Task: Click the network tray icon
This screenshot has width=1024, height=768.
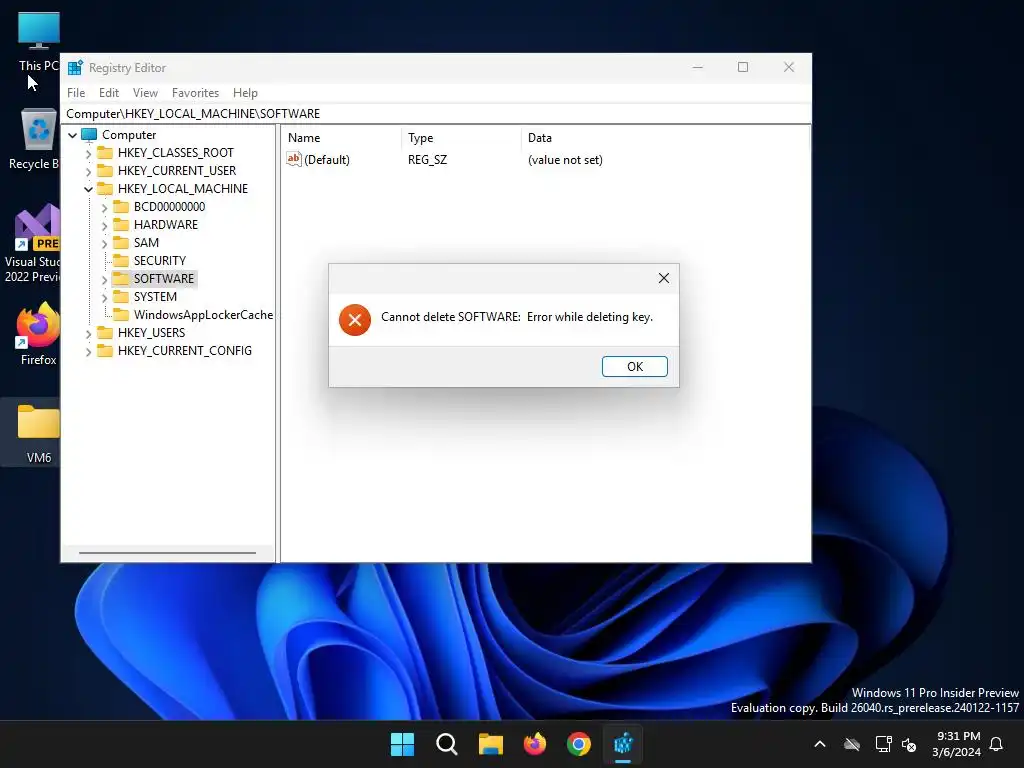Action: (883, 744)
